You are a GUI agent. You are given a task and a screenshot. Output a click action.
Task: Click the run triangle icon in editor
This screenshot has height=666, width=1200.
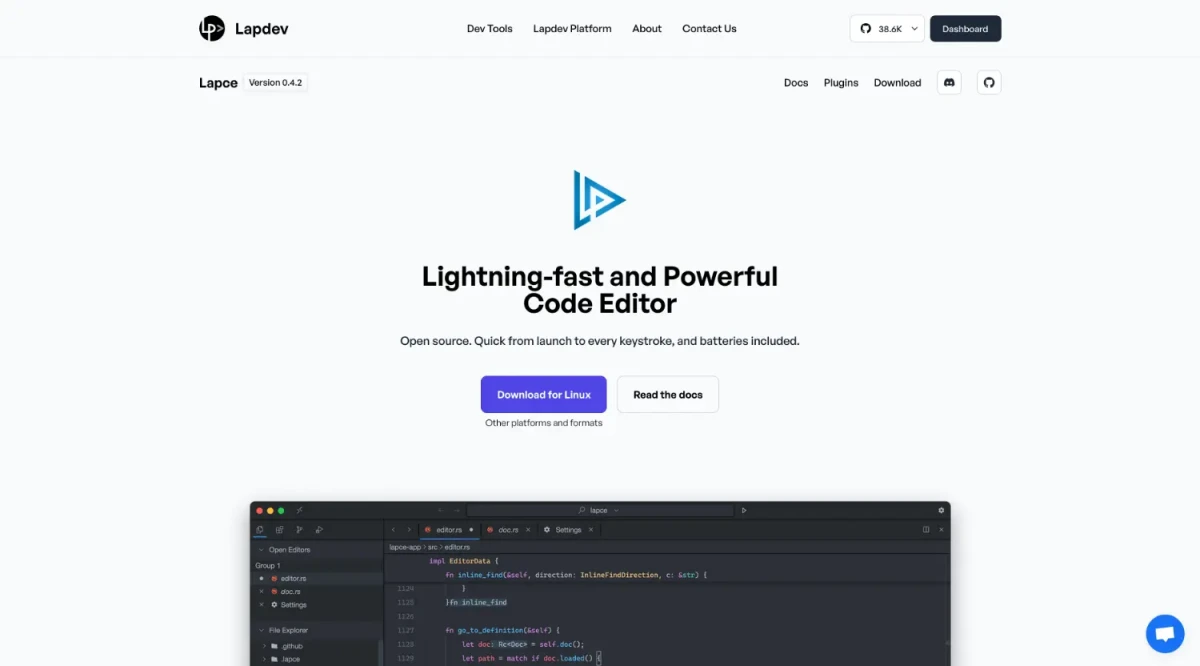(744, 510)
